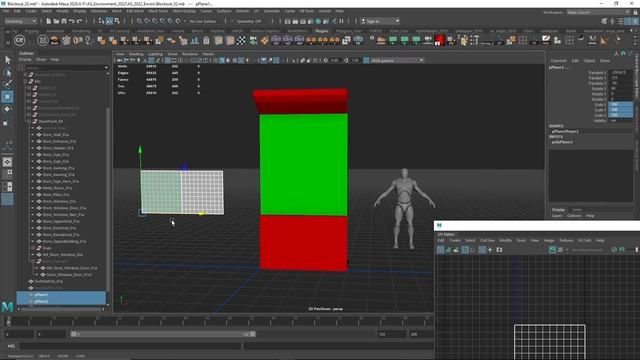Collapse the StoreFront_Kit group in Outliner
This screenshot has width=640, height=360.
[x=30, y=121]
